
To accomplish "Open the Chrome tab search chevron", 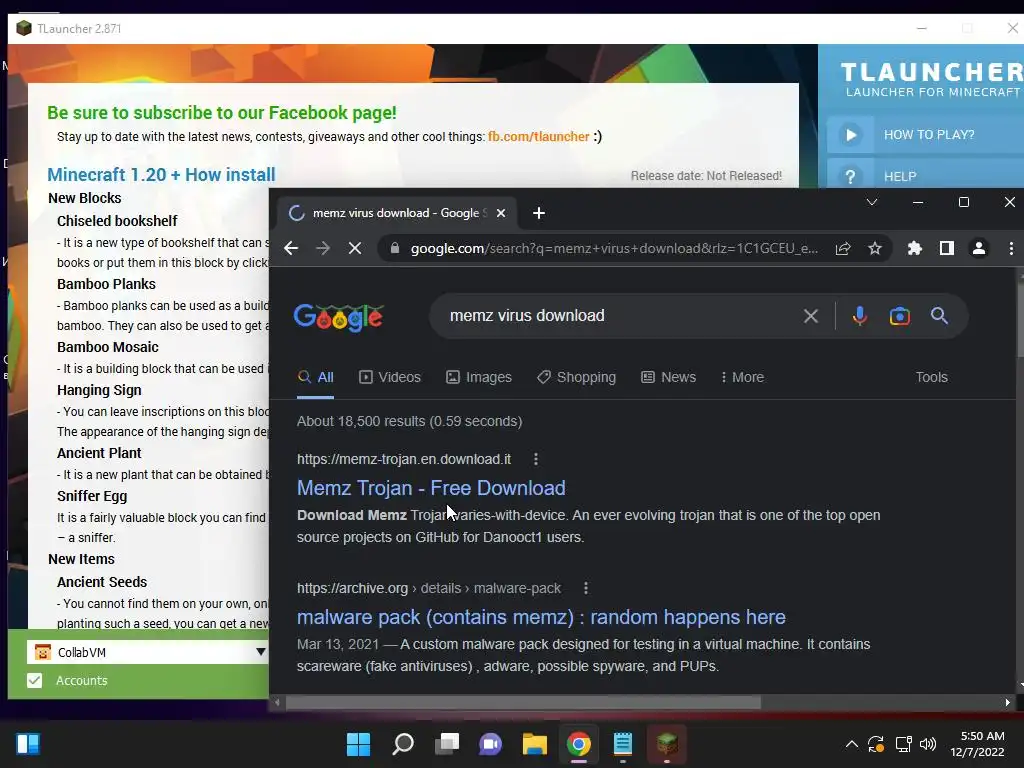I will click(x=871, y=202).
